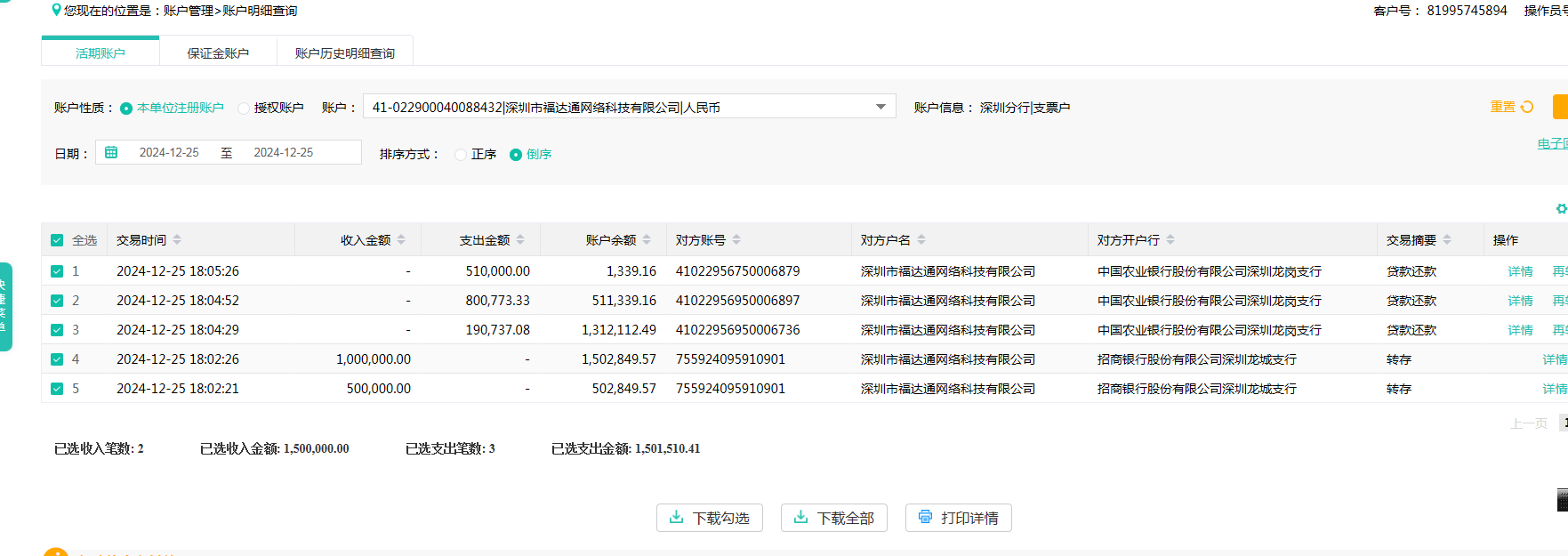Open 详情 link for first transaction
The width and height of the screenshot is (1568, 556).
coord(1520,271)
